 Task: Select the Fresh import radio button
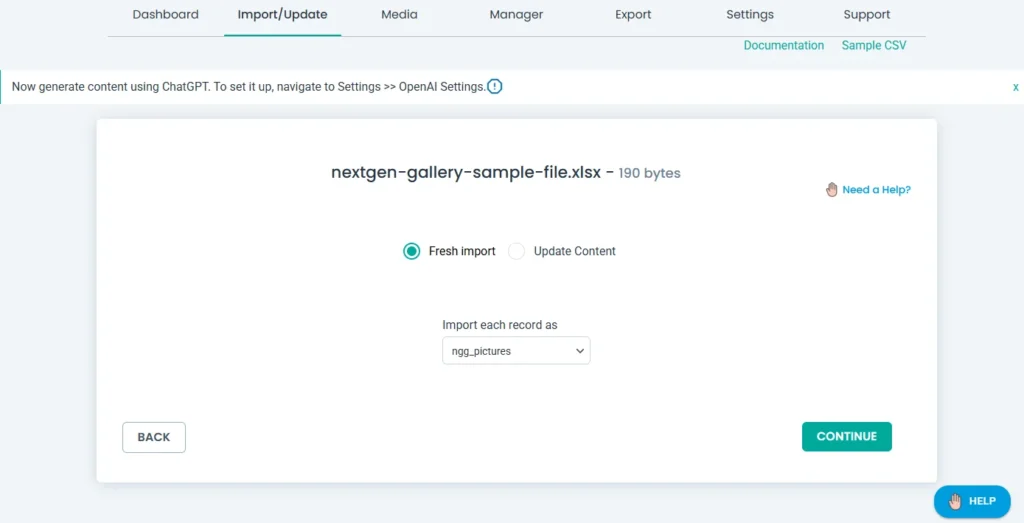tap(411, 251)
